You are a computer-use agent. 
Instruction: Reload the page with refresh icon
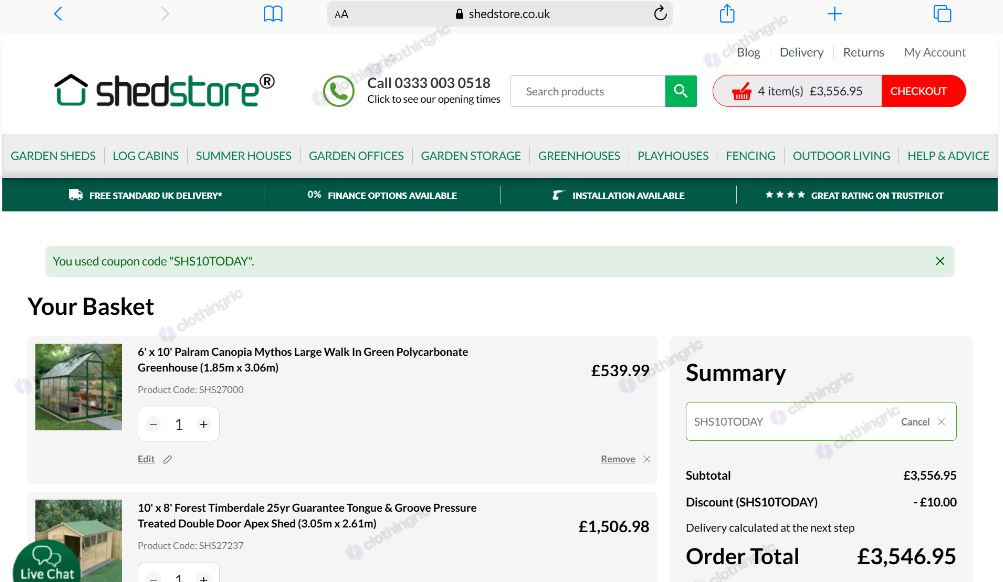(660, 13)
